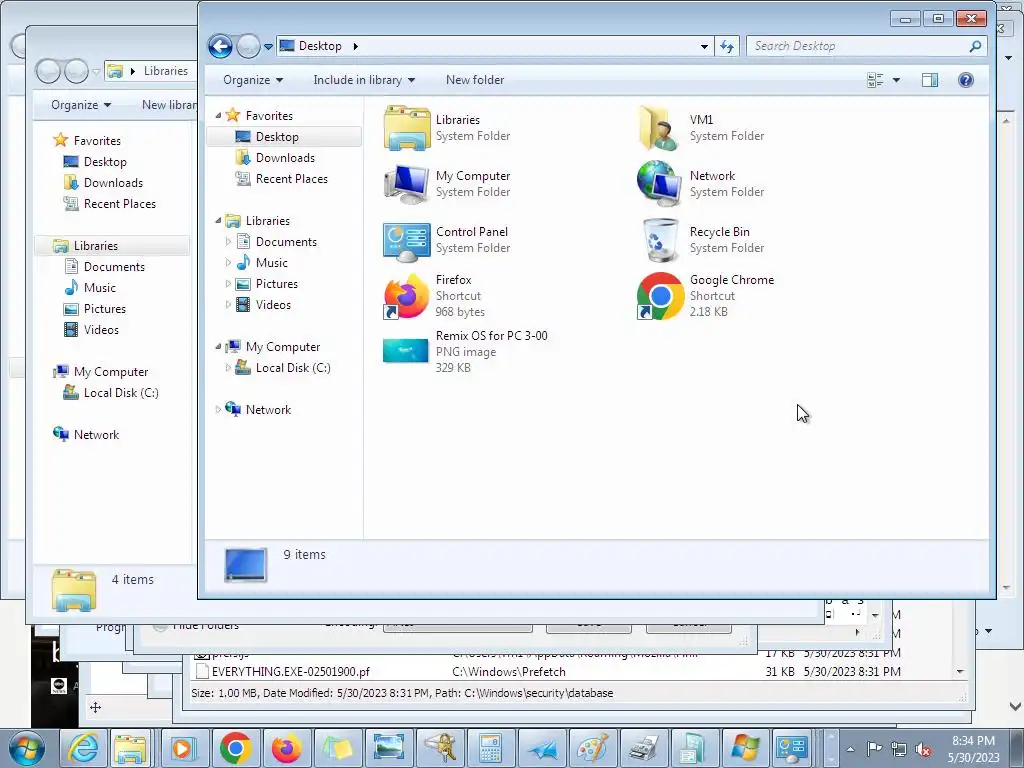Image resolution: width=1024 pixels, height=768 pixels.
Task: Click the Change your view icon
Action: point(875,80)
